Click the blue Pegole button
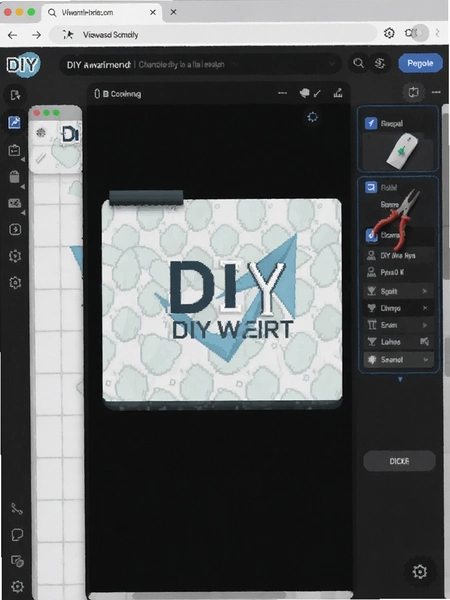 (420, 63)
